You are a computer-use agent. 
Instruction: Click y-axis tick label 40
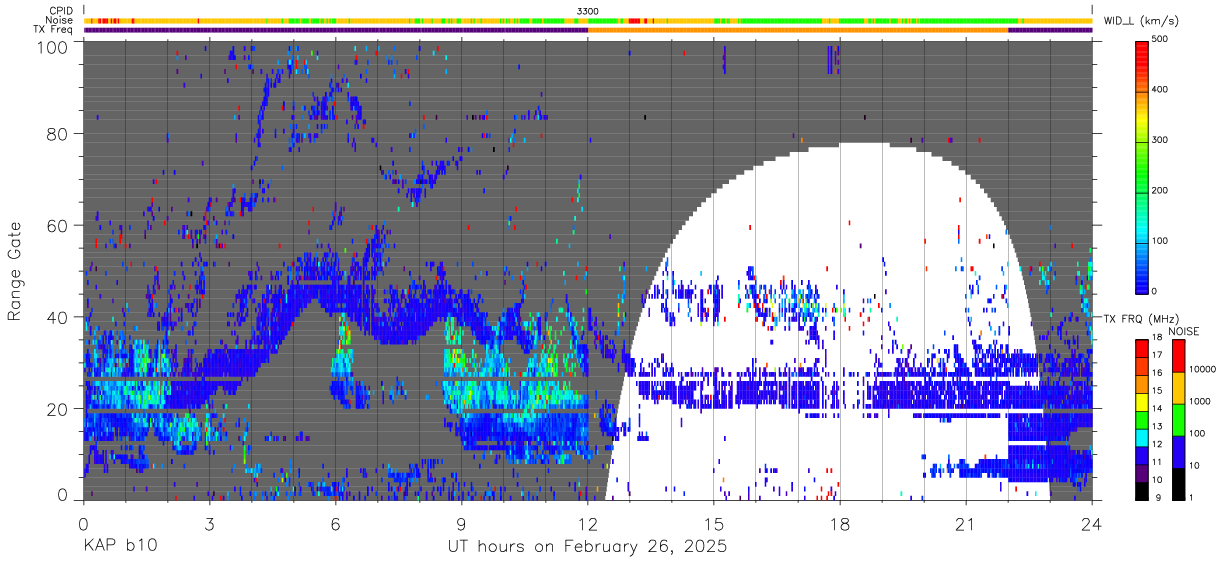(57, 317)
